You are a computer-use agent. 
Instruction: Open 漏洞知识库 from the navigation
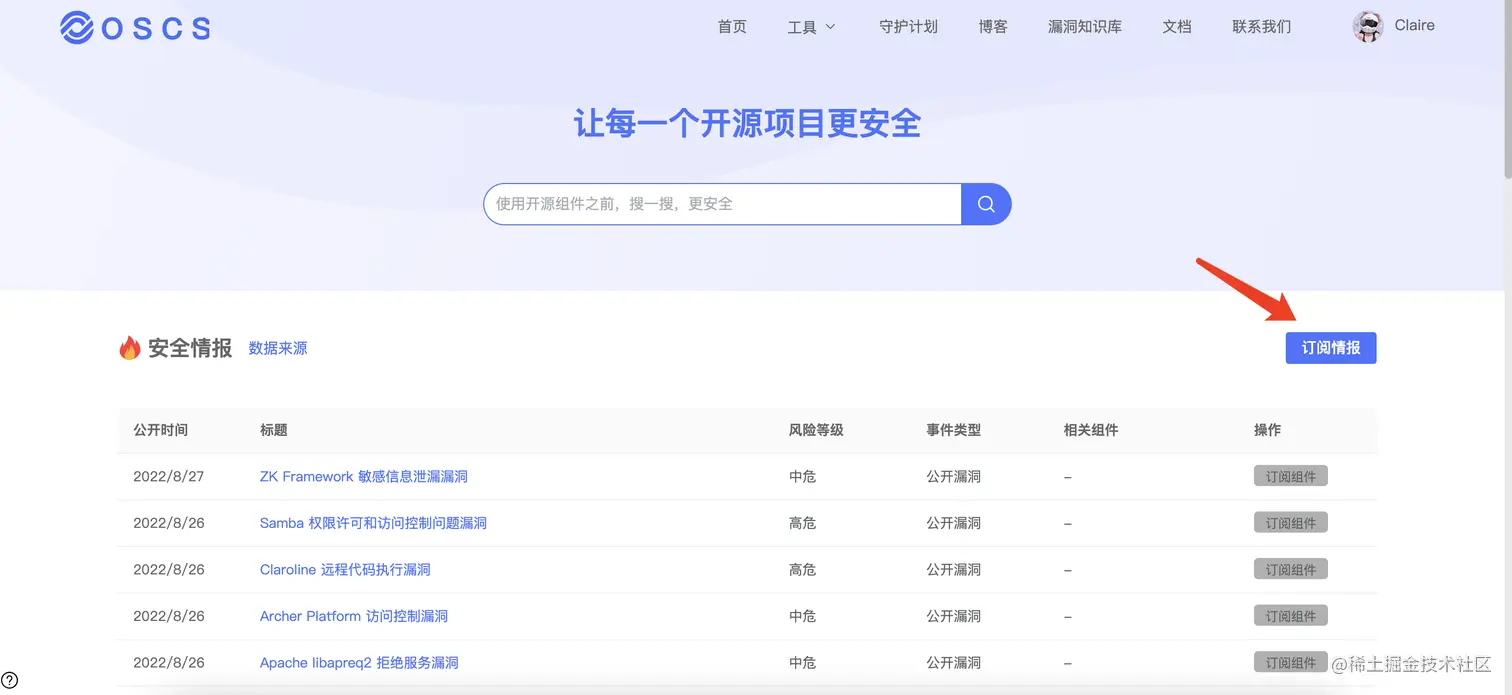pyautogui.click(x=1085, y=27)
